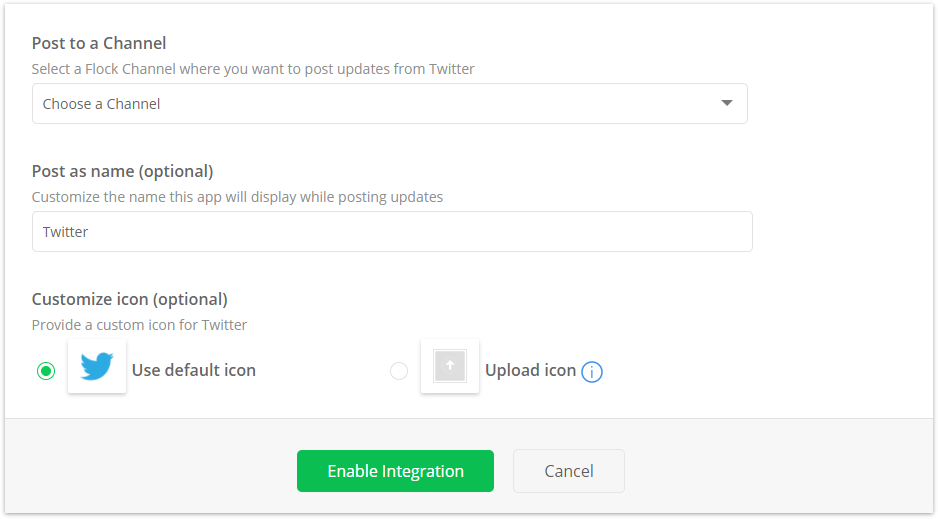
Task: Click the Select a Flock Channel description text
Action: click(253, 69)
